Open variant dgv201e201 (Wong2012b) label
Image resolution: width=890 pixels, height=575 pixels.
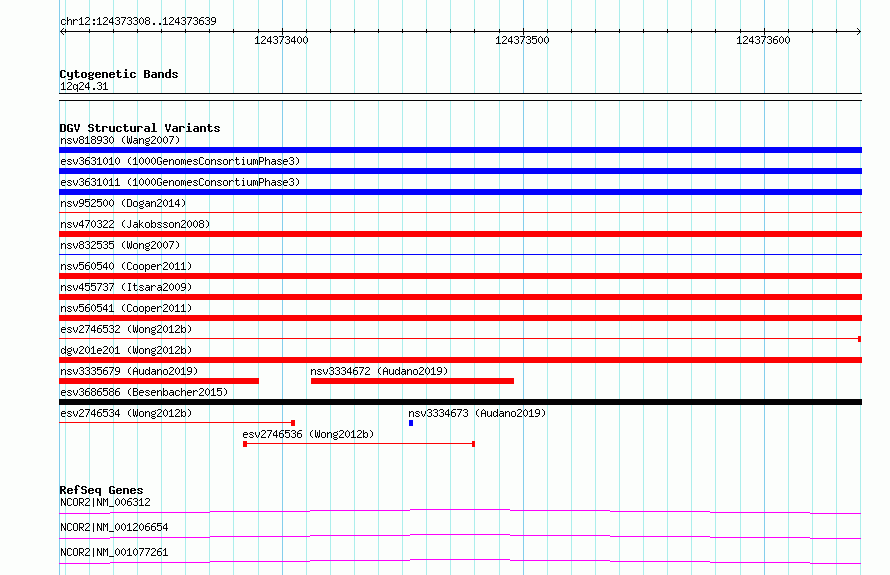pos(126,350)
